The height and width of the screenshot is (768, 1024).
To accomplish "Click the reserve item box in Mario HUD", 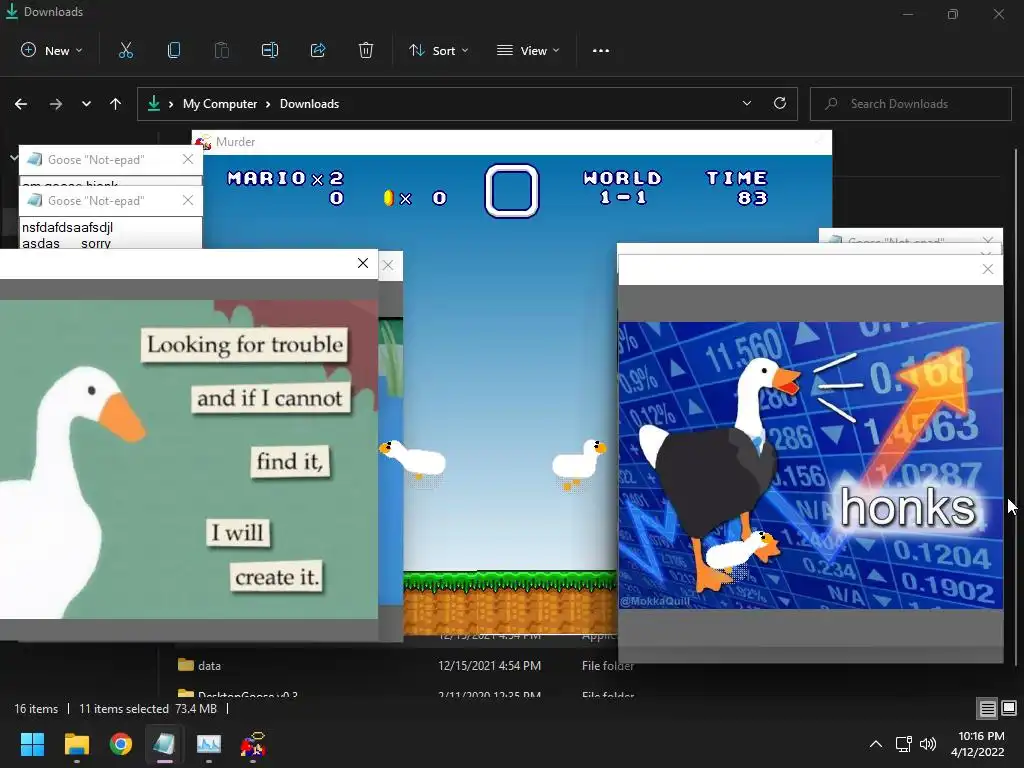I will [x=512, y=190].
